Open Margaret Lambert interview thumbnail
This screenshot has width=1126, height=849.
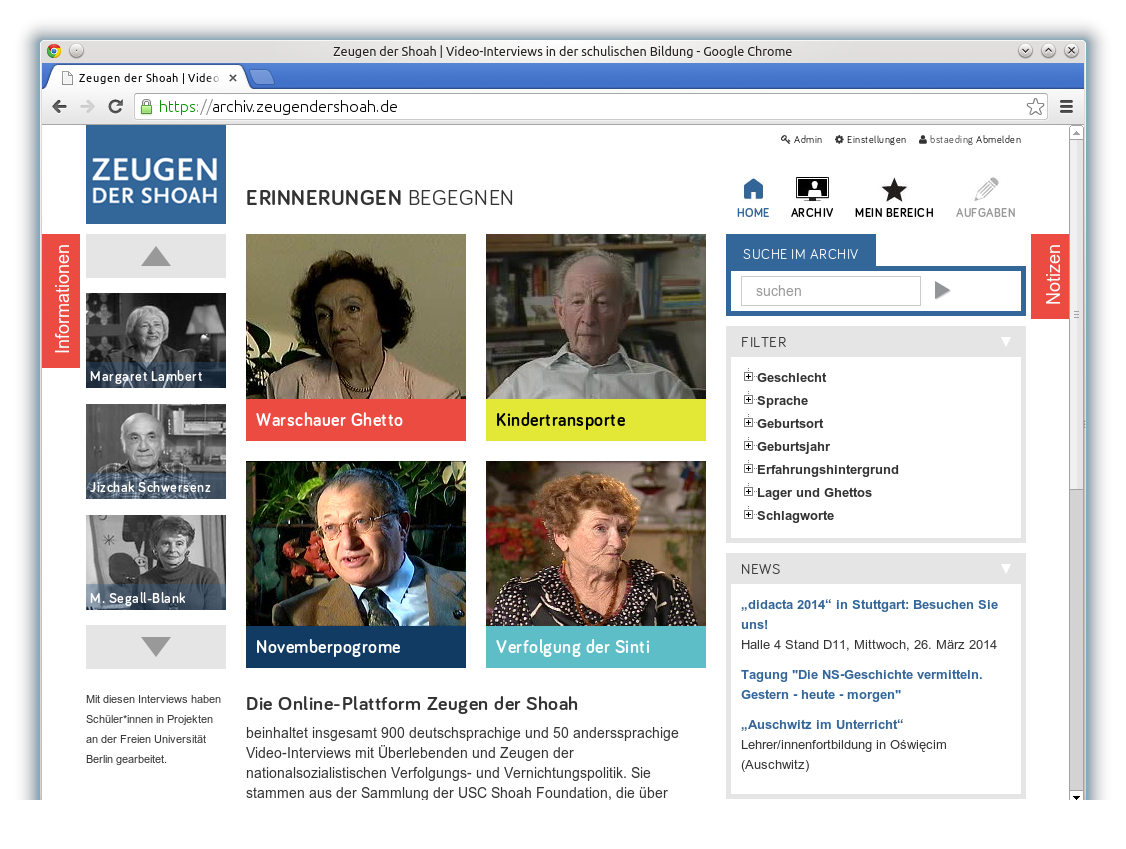[156, 340]
